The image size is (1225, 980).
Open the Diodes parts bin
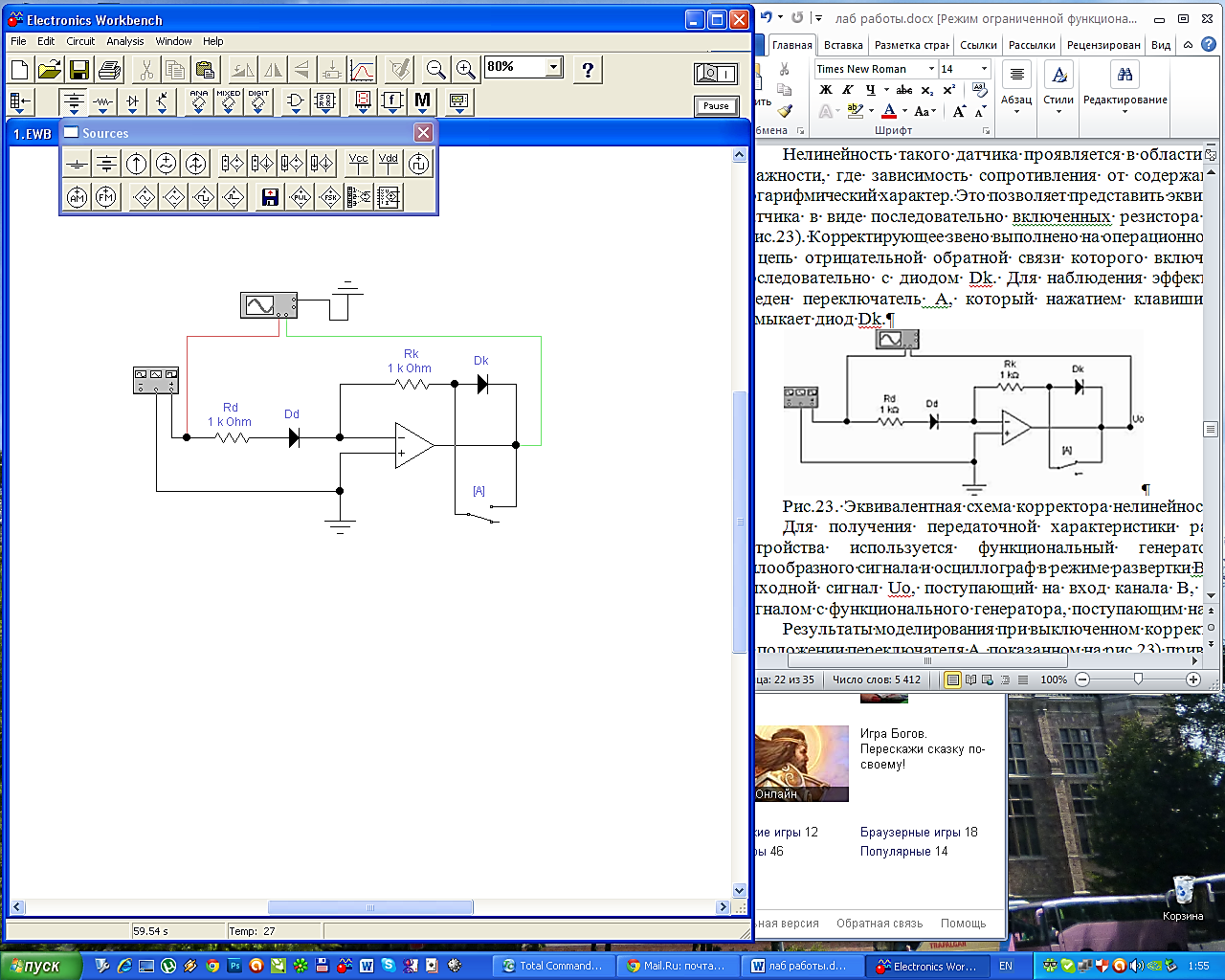(132, 101)
